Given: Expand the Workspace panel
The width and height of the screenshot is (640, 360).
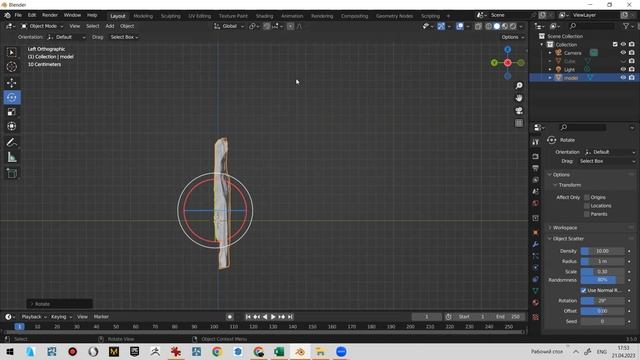Looking at the screenshot, I should [564, 228].
